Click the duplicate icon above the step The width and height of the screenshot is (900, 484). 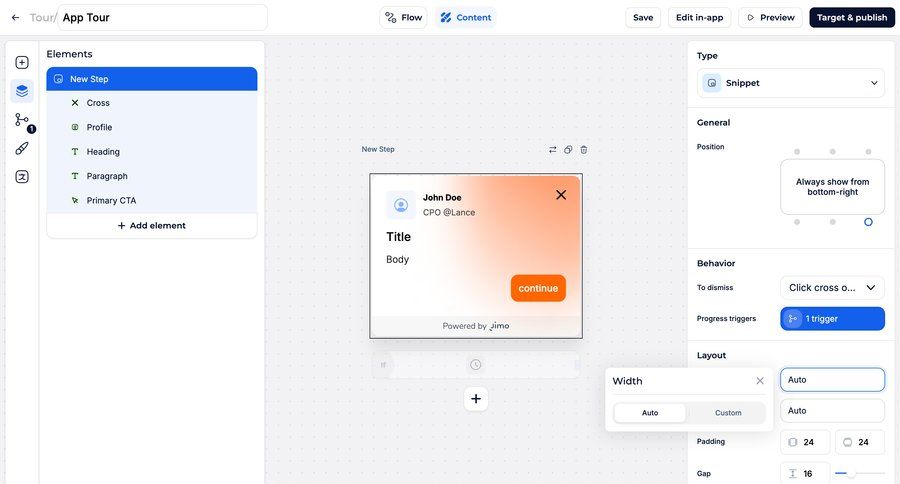568,150
